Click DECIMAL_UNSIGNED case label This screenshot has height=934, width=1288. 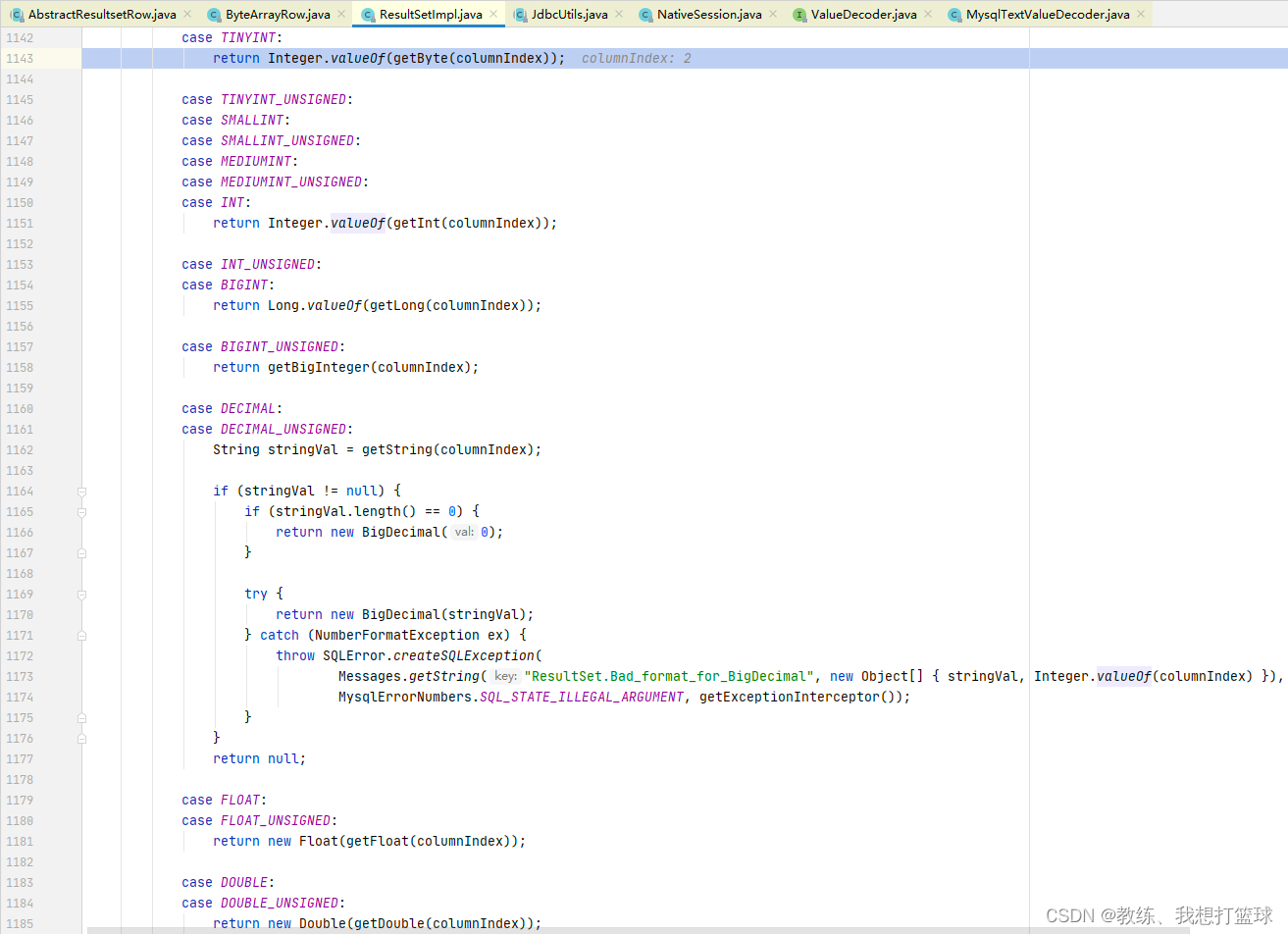point(283,430)
